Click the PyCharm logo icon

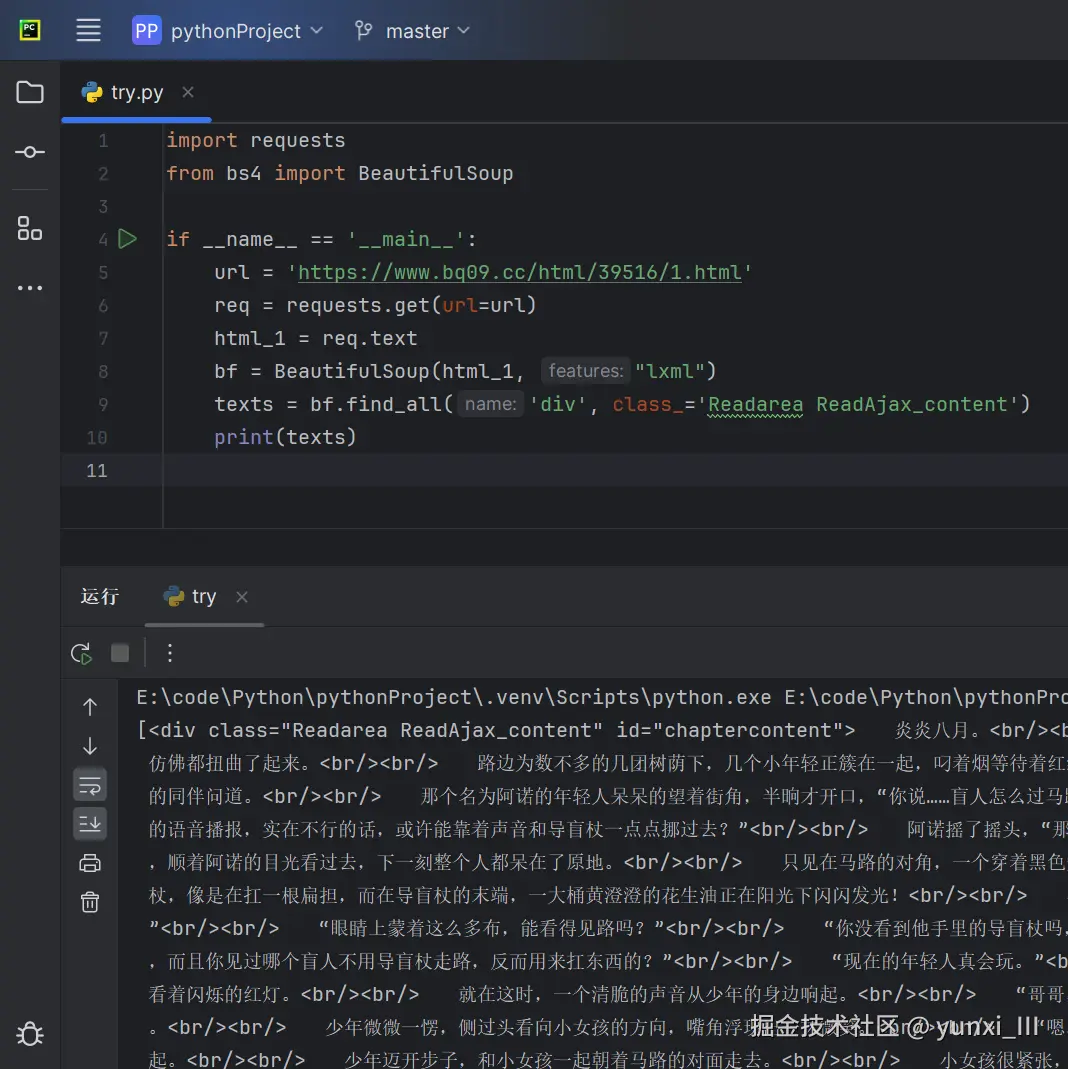pyautogui.click(x=29, y=30)
